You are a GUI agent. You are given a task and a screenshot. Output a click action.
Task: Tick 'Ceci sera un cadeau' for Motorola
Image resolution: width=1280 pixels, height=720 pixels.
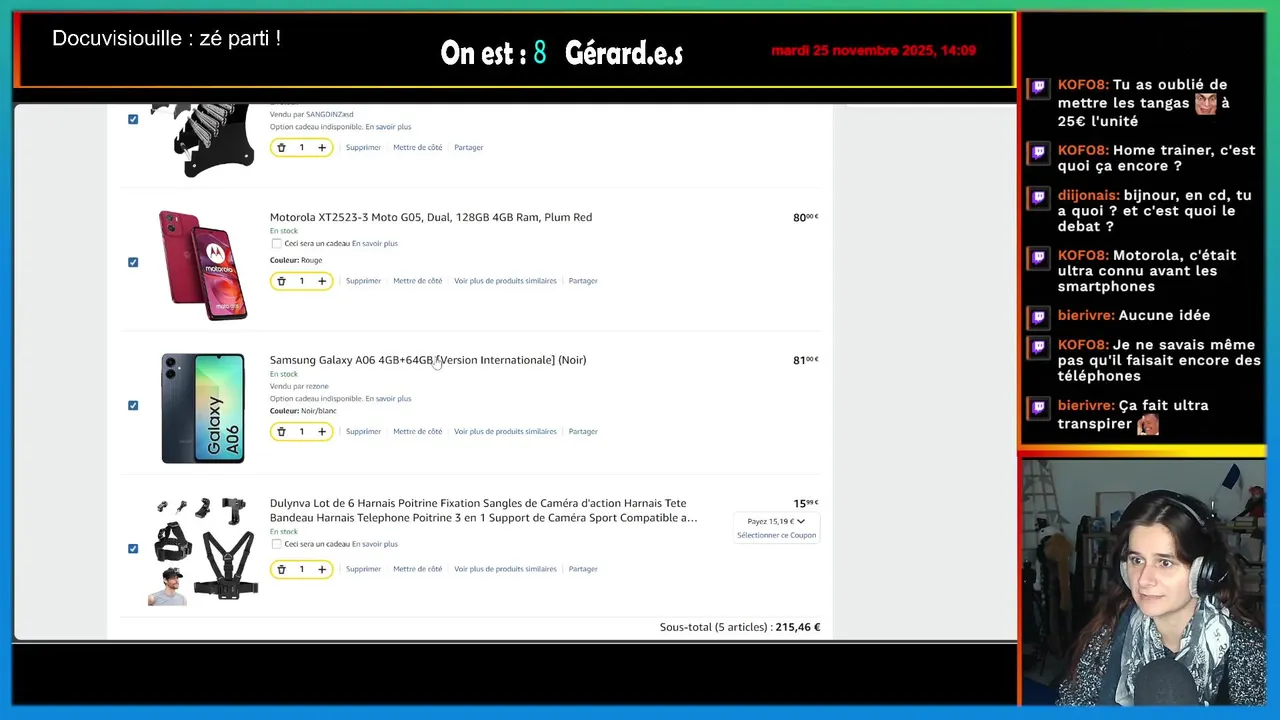click(276, 243)
